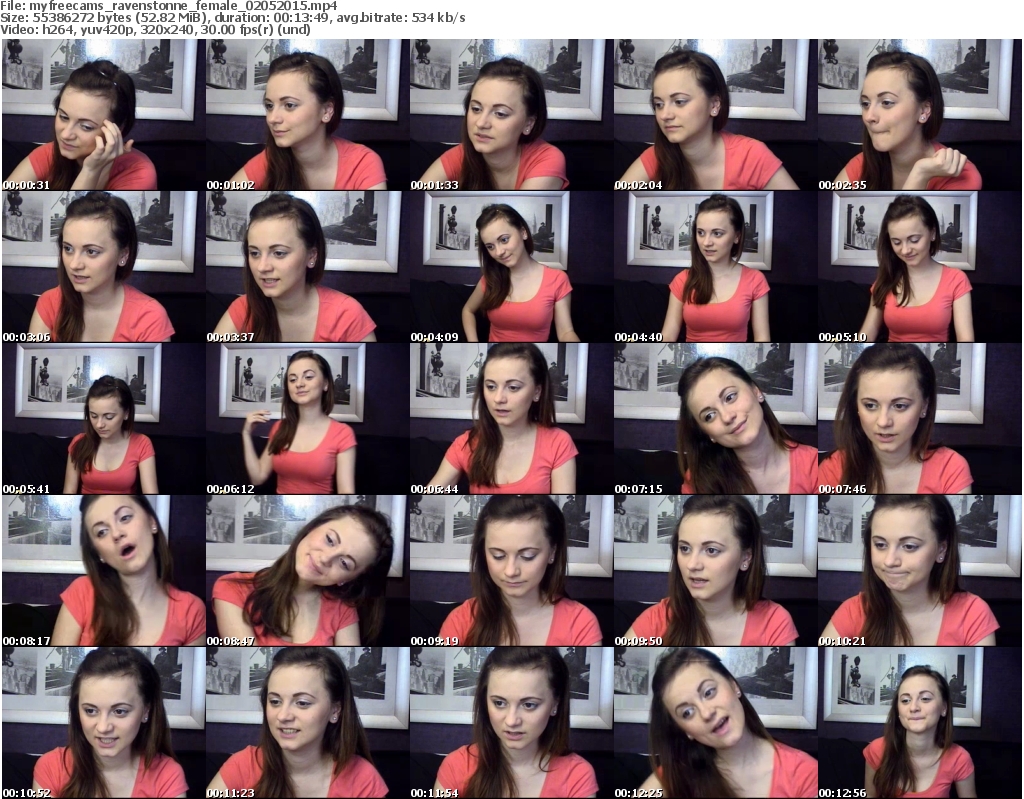This screenshot has height=799, width=1024.
Task: Open the 00:08:17 frame thumbnail
Action: [x=103, y=571]
